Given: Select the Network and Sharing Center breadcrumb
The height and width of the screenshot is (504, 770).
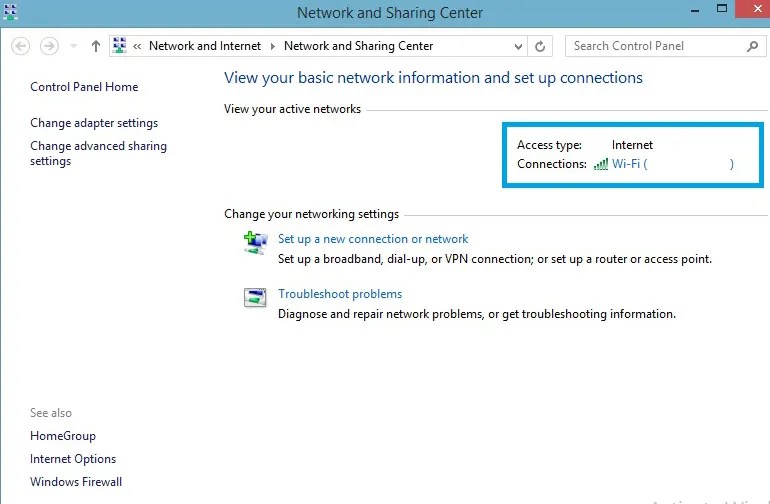Looking at the screenshot, I should (358, 46).
